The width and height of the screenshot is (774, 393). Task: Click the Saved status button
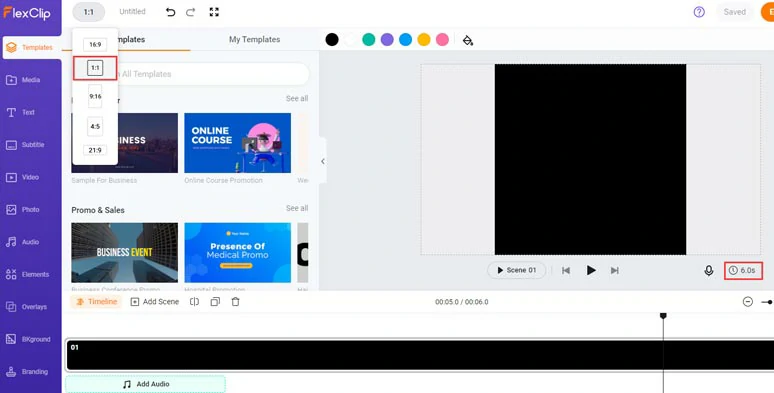[x=735, y=12]
